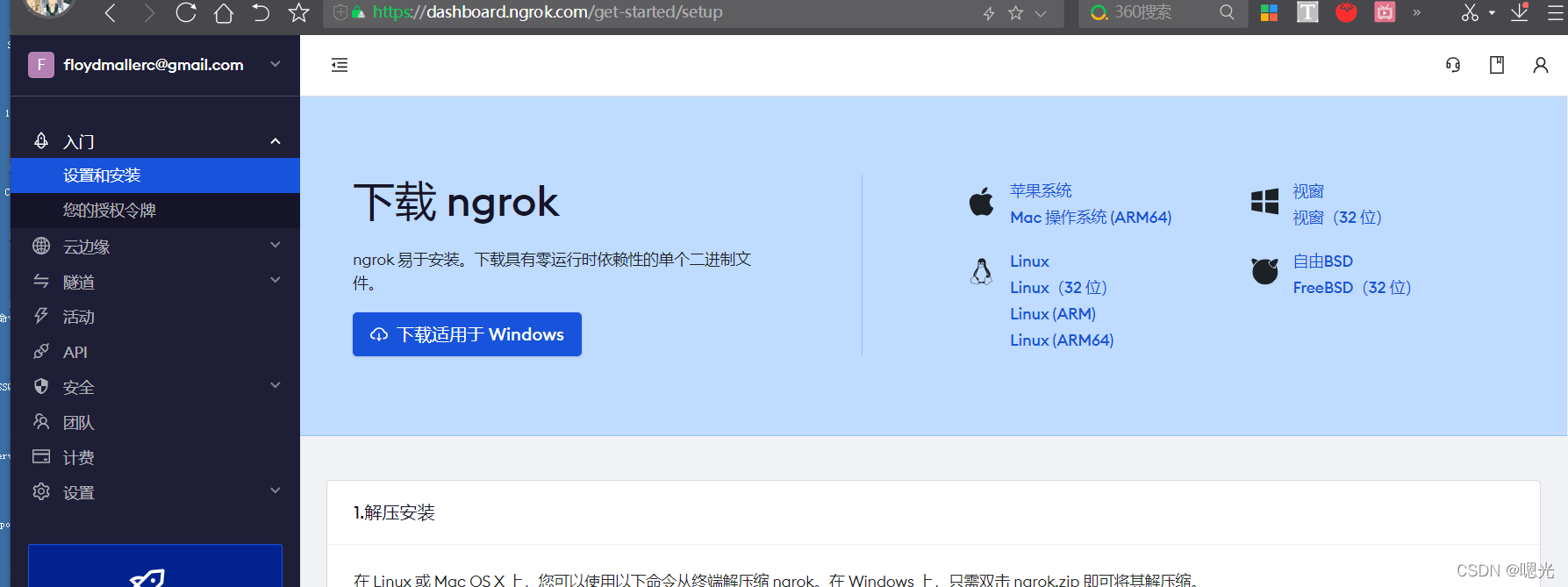
Task: Open the user profile icon
Action: (1540, 65)
